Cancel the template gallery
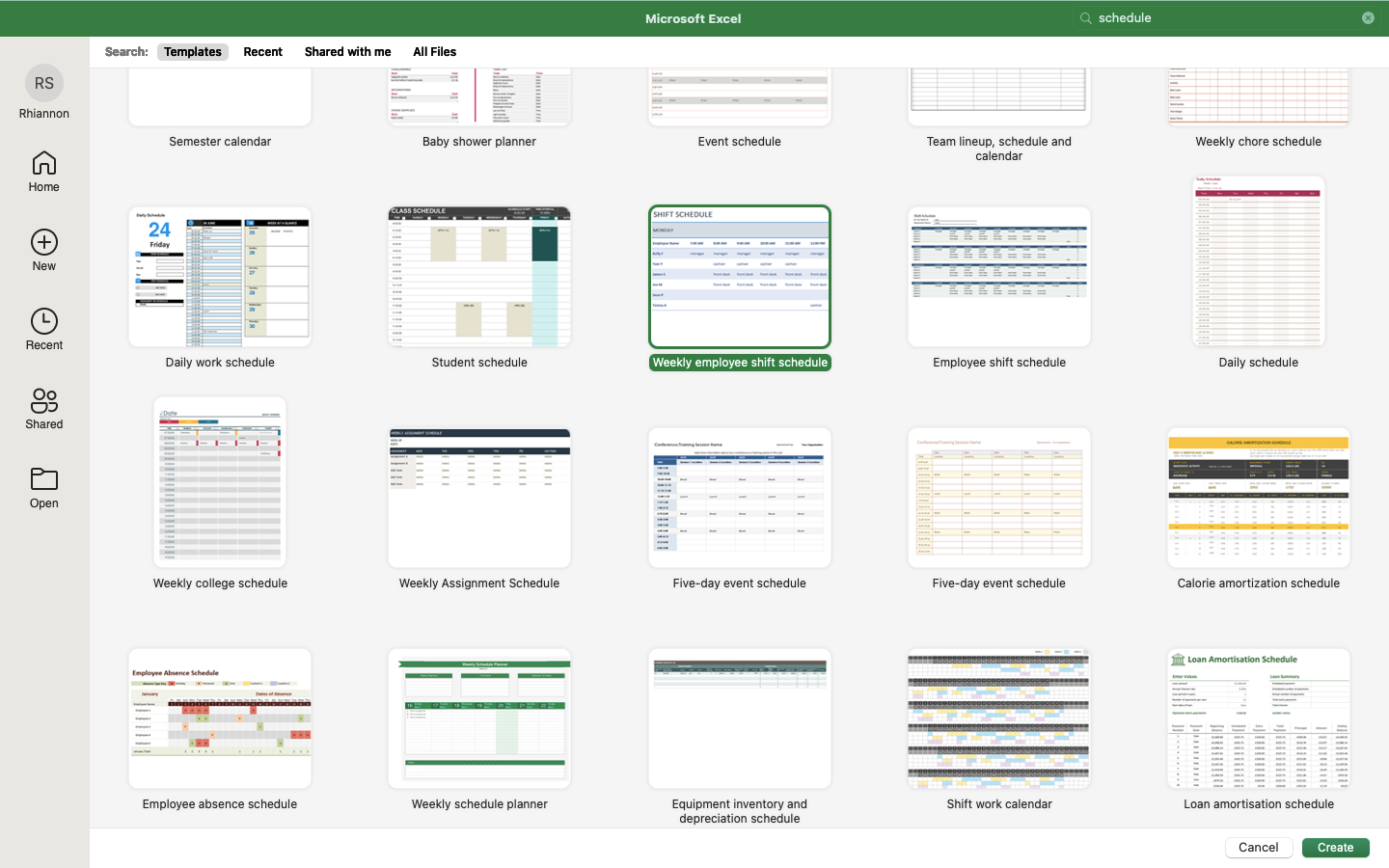 (x=1258, y=847)
